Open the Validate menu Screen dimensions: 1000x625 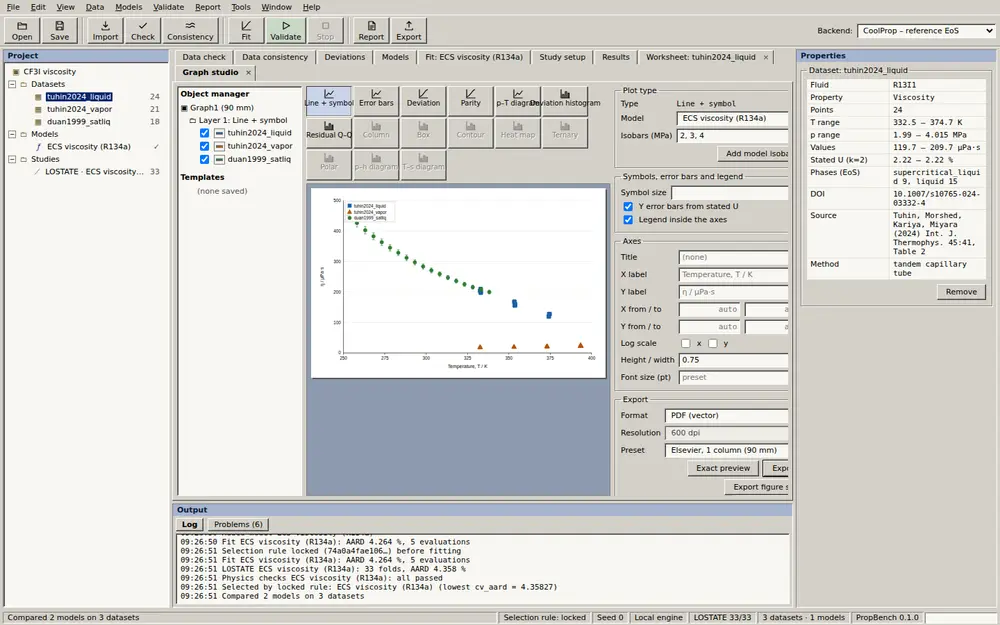[168, 7]
